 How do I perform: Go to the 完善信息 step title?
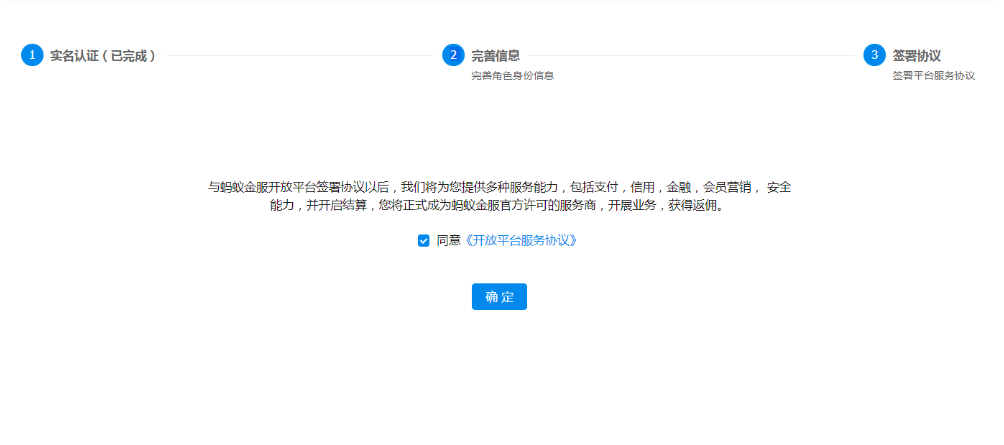pos(496,56)
